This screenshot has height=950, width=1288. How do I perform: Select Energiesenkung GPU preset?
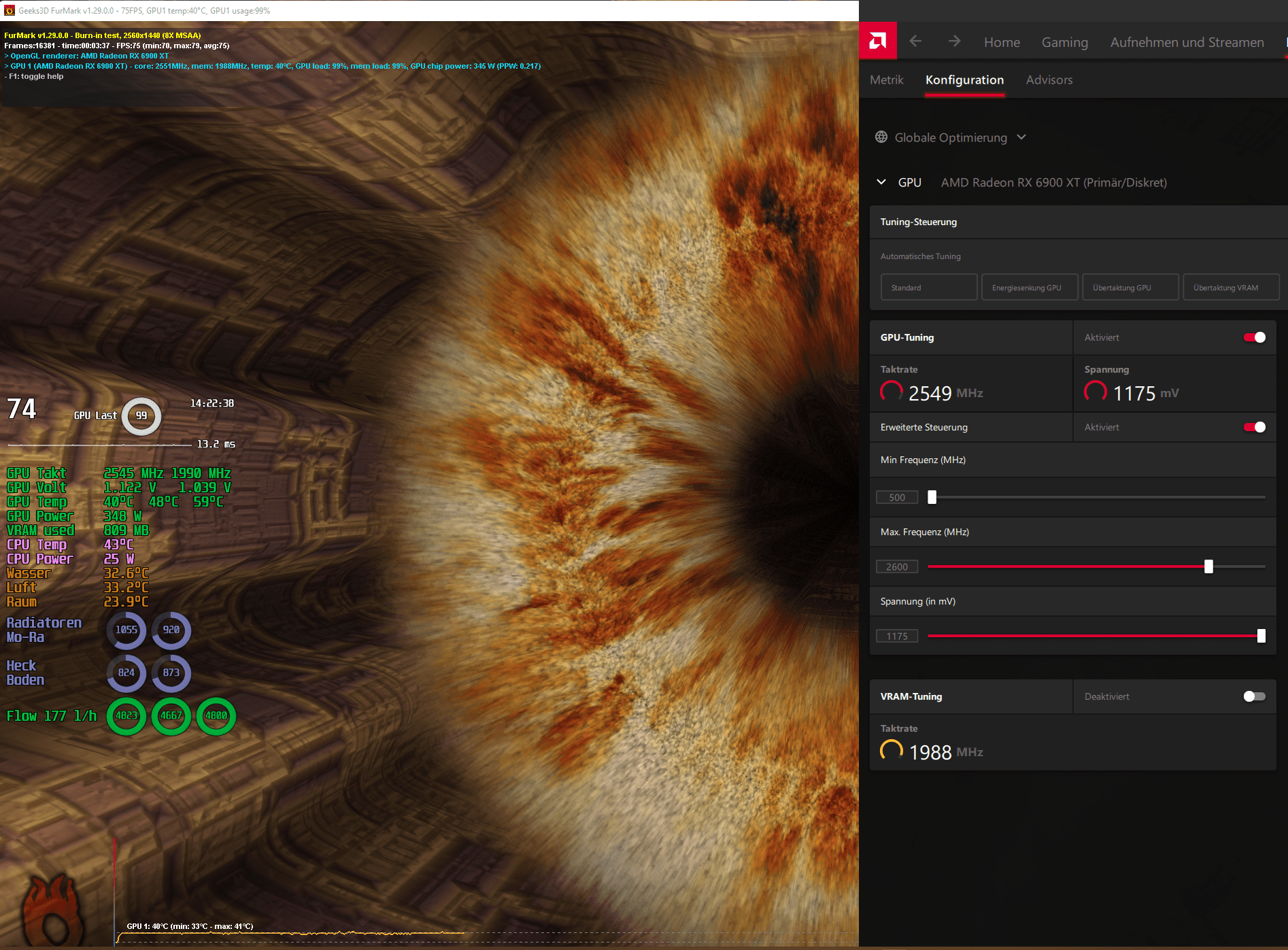[x=1030, y=287]
